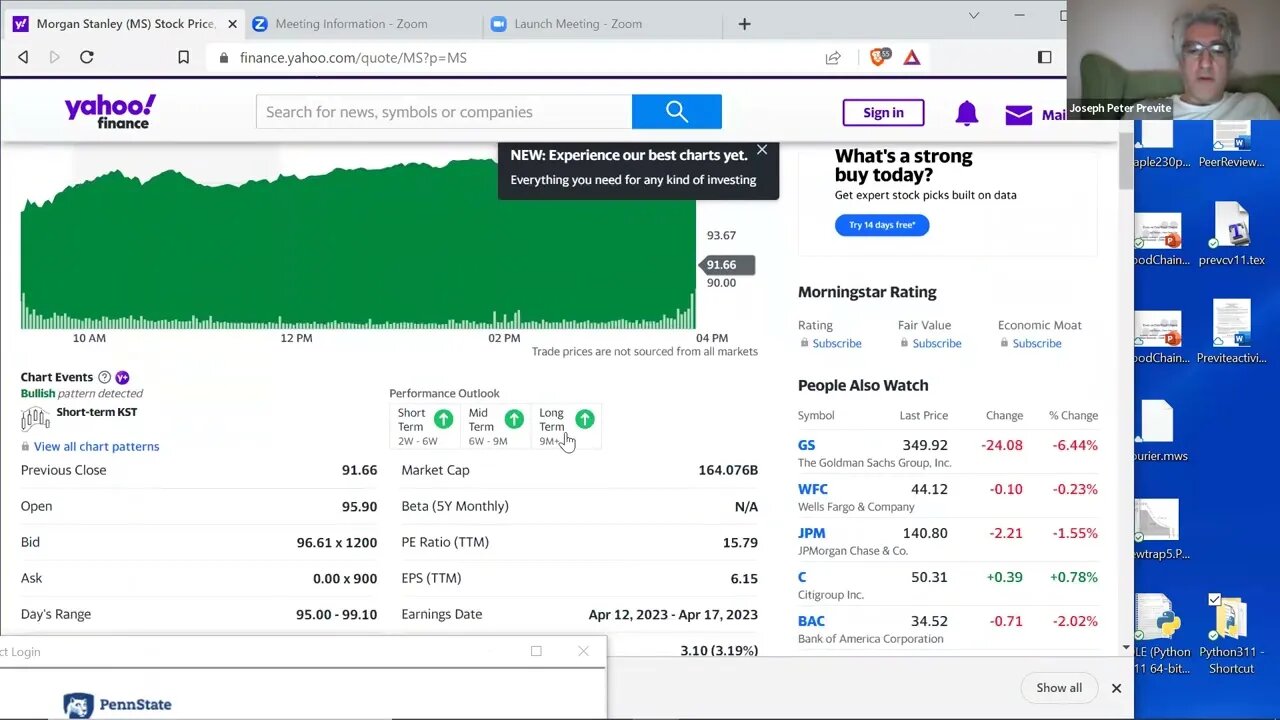Screen dimensions: 1280x720
Task: Open the C Citigroup ticker link
Action: pyautogui.click(x=802, y=577)
